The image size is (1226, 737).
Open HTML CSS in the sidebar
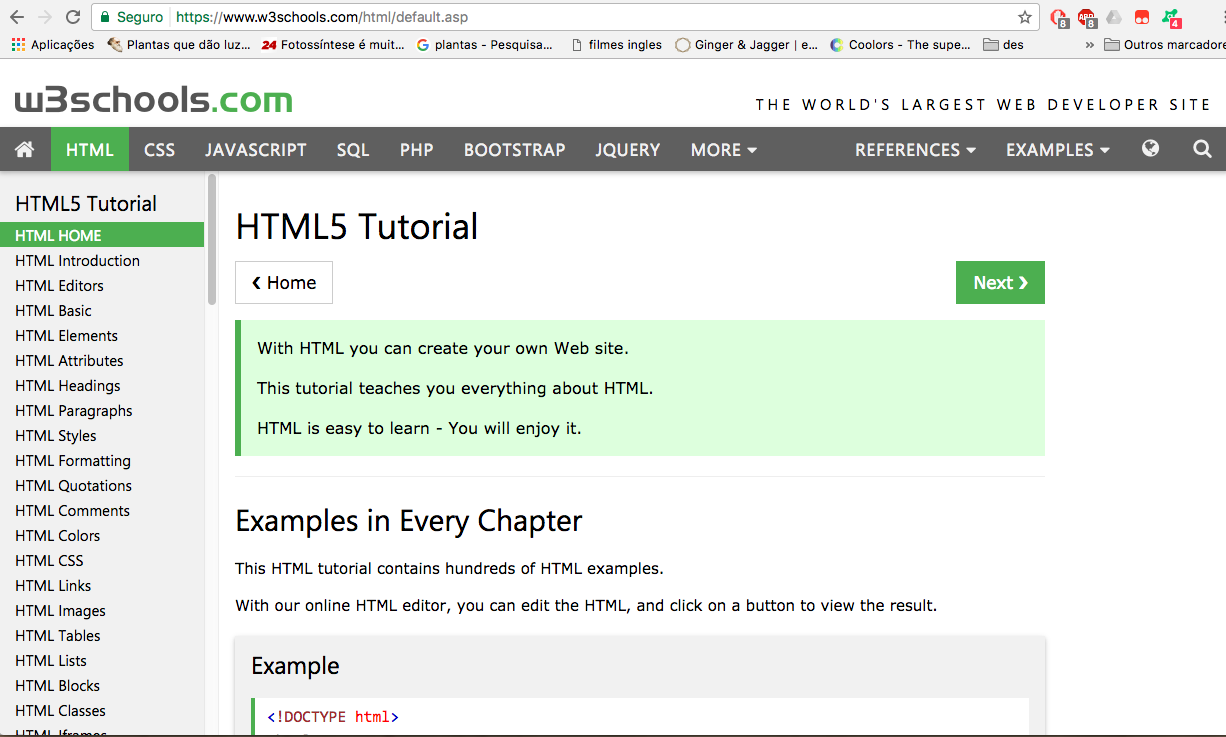102,560
